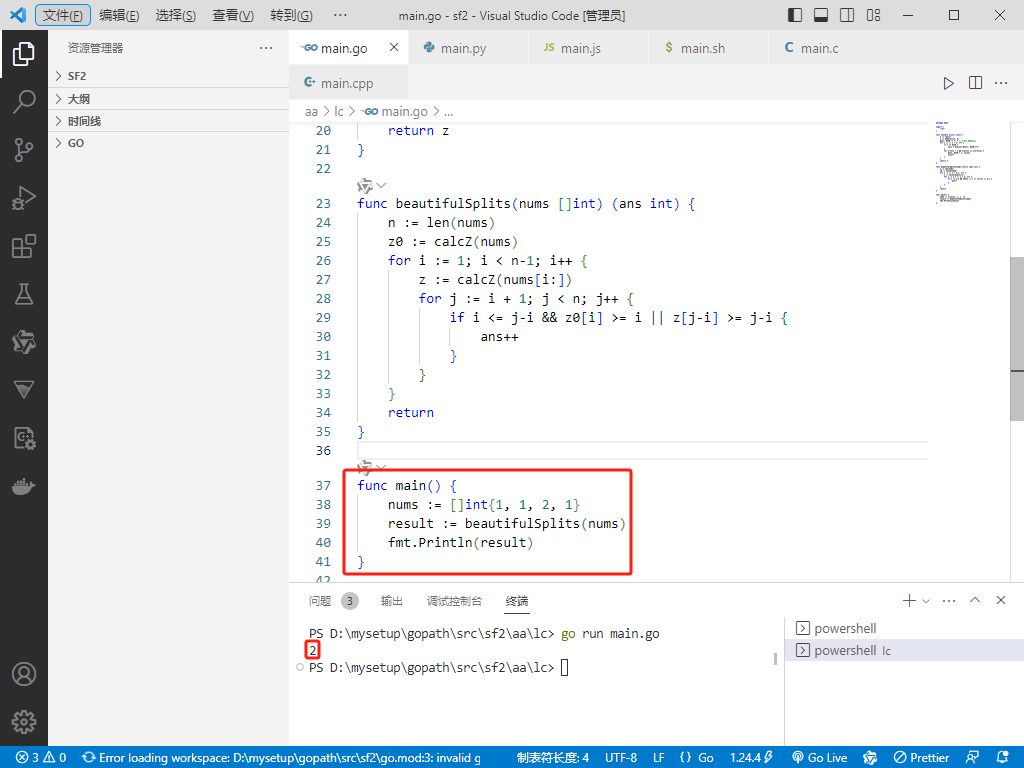Split the editor to the right
The width and height of the screenshot is (1024, 768).
click(x=975, y=83)
